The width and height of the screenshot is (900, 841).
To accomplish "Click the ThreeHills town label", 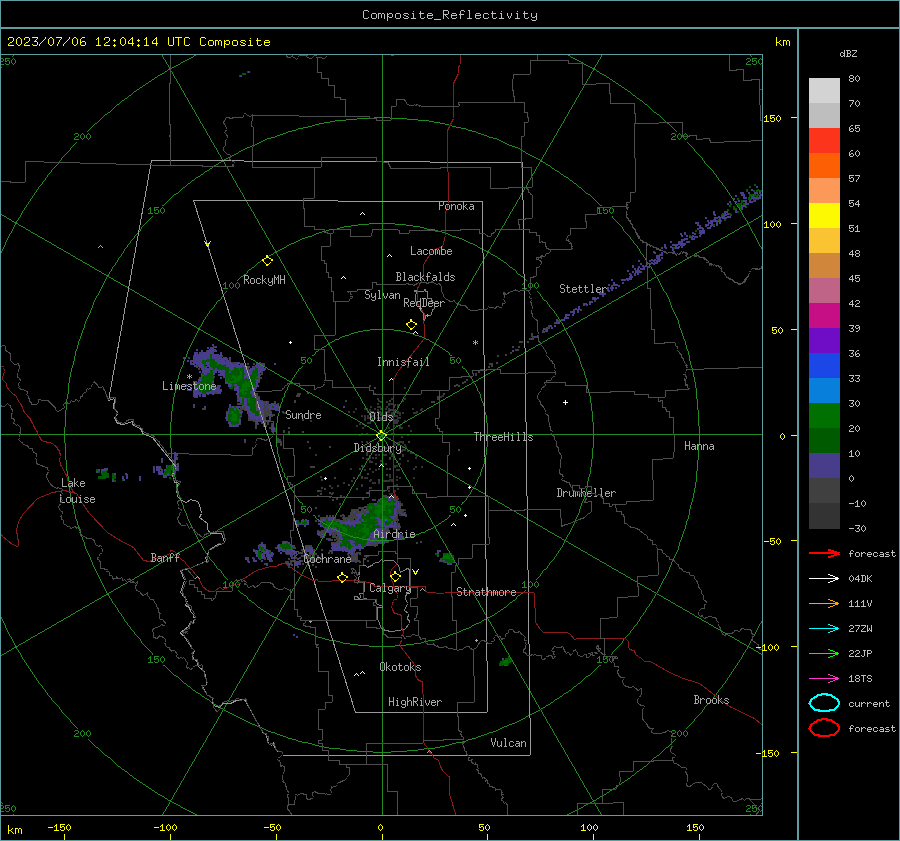I will 503,437.
